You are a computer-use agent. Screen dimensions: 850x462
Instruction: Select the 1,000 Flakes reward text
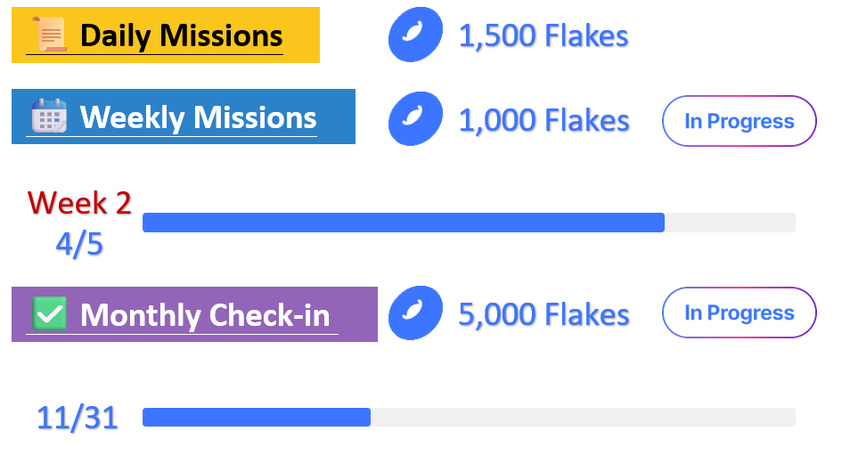(x=544, y=120)
